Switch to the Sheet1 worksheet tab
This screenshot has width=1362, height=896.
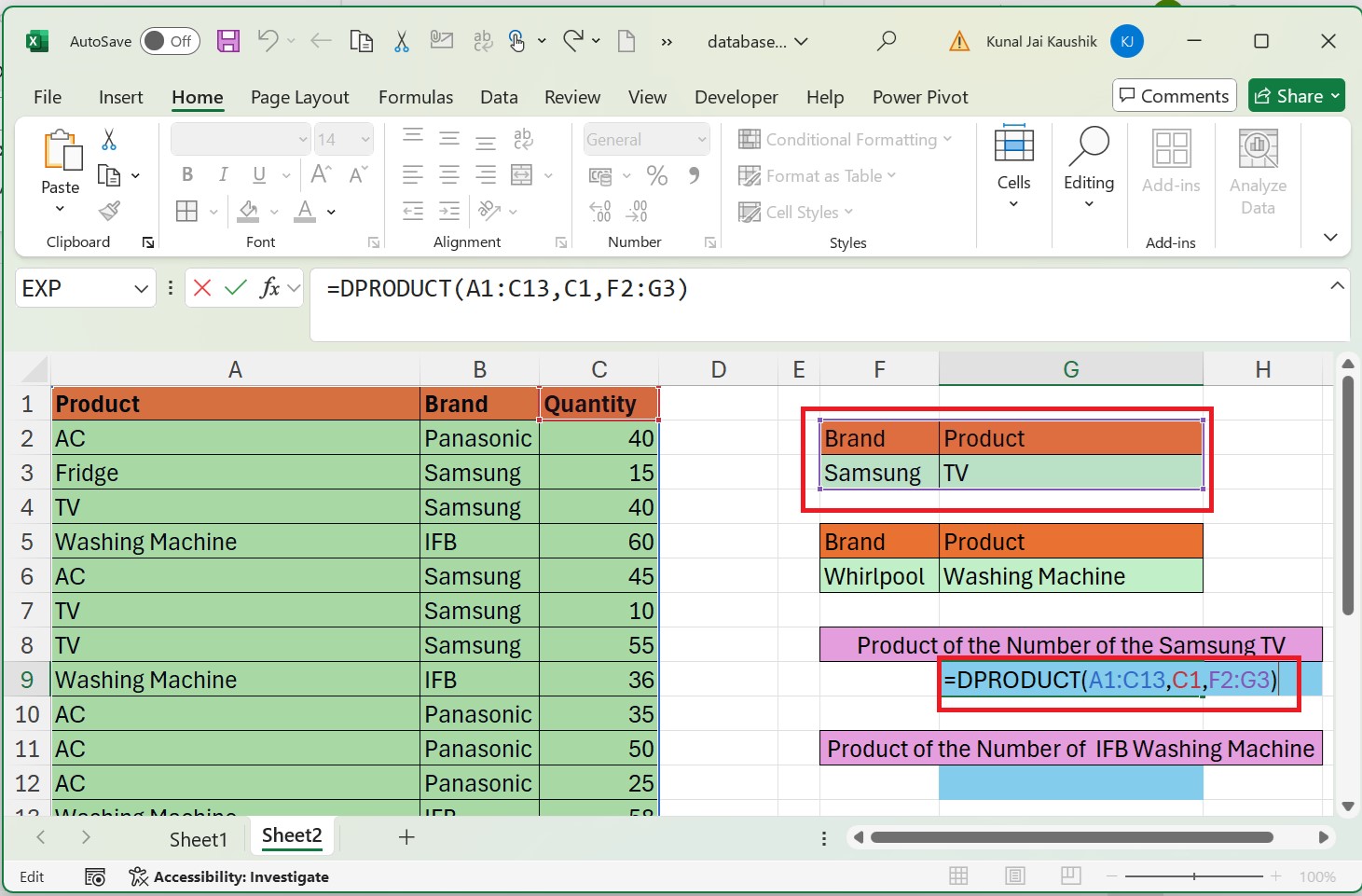(x=198, y=838)
